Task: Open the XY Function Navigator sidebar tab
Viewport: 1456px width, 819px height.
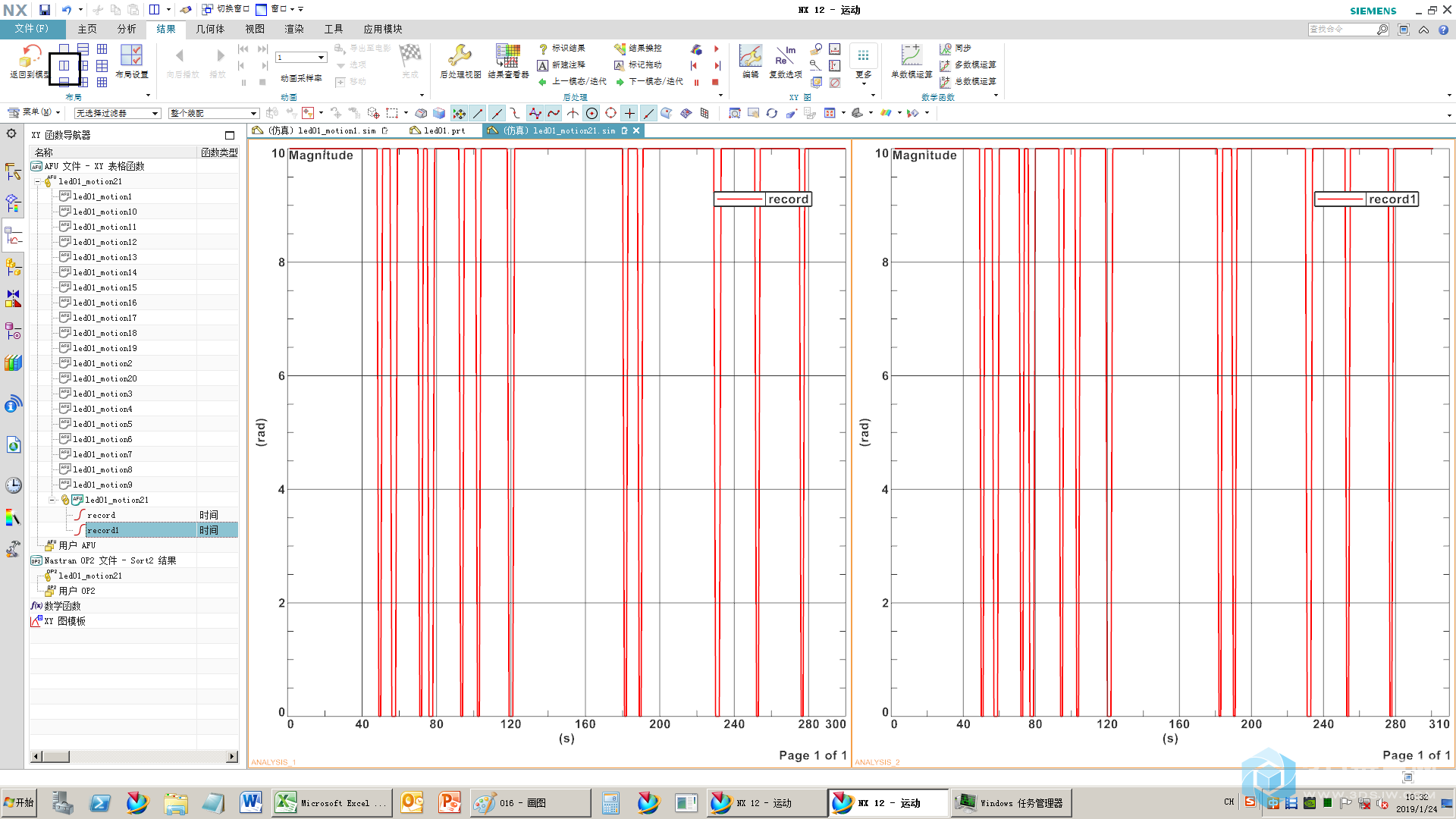Action: tap(13, 237)
